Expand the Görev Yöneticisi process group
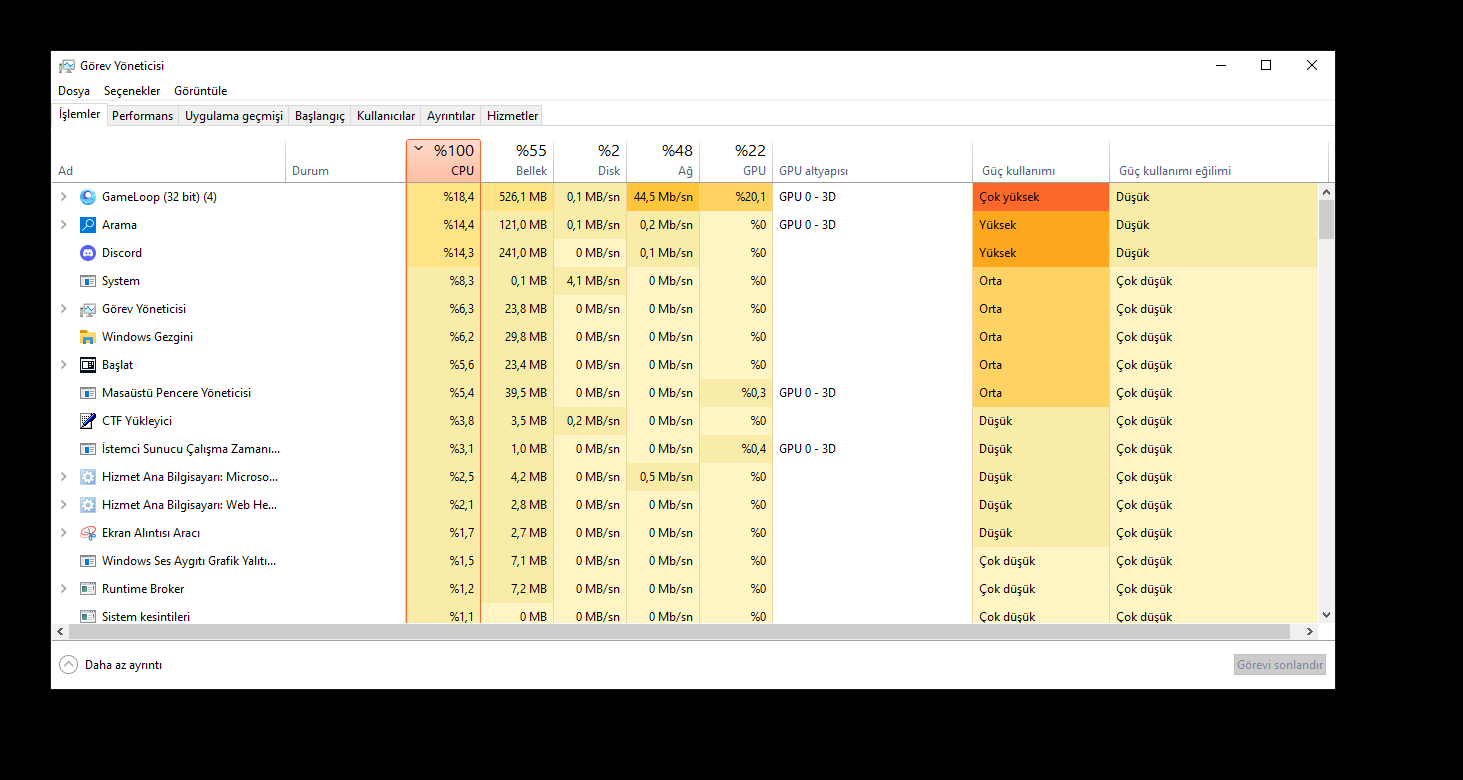This screenshot has width=1463, height=780. pos(64,309)
